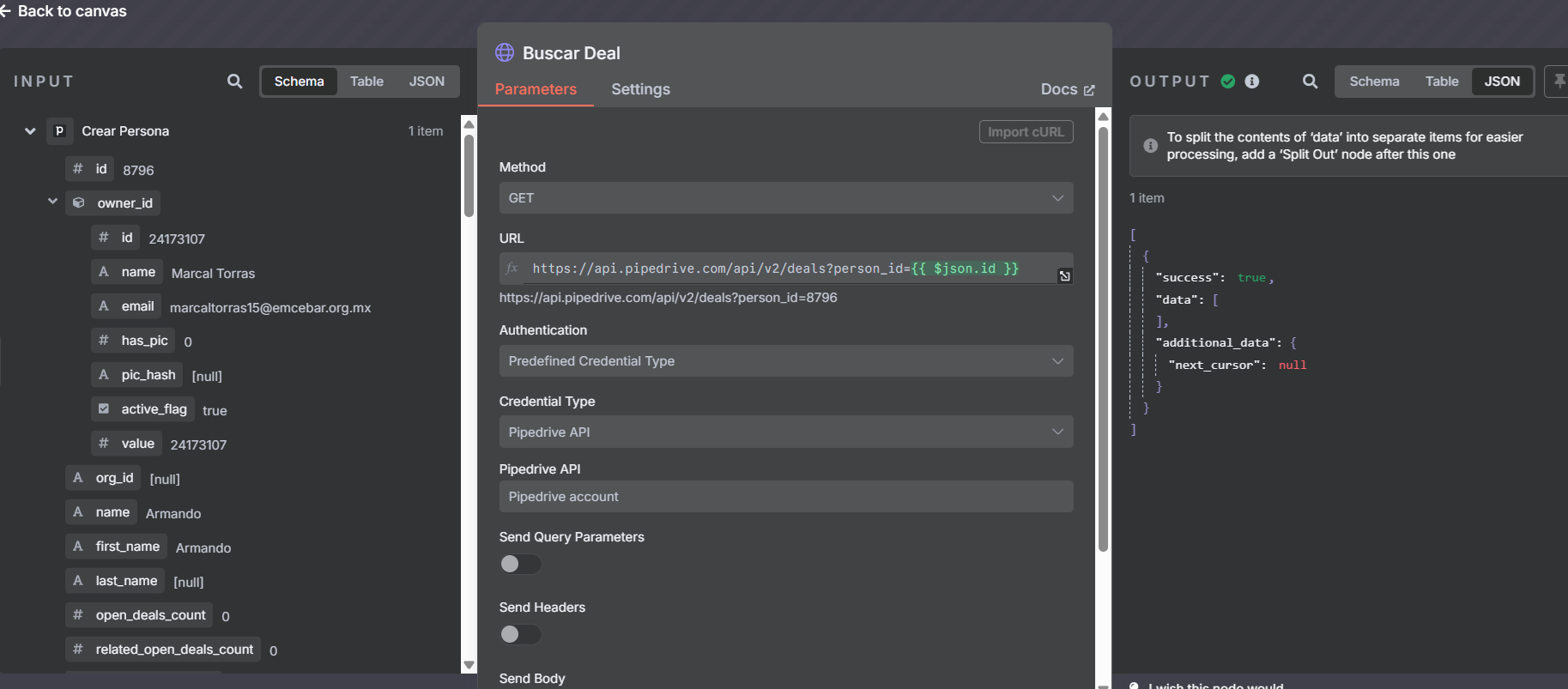Image resolution: width=1568 pixels, height=689 pixels.
Task: Collapse the Crear Persona node chevron
Action: (x=30, y=131)
